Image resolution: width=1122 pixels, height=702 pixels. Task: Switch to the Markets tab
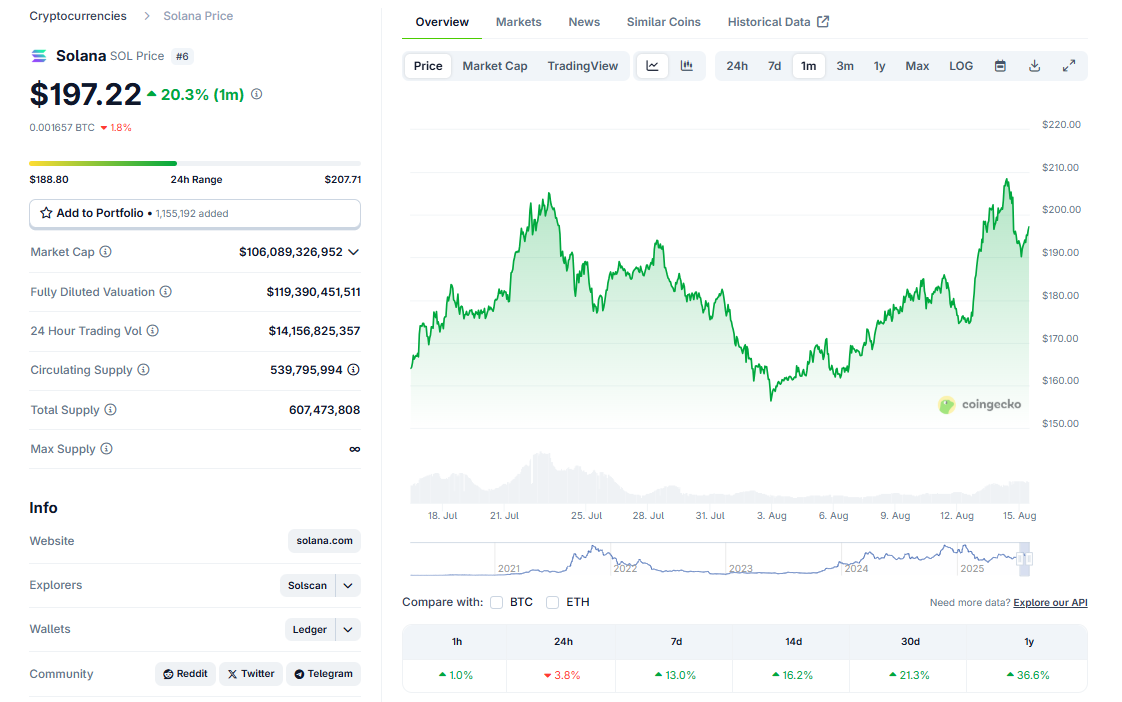click(519, 22)
